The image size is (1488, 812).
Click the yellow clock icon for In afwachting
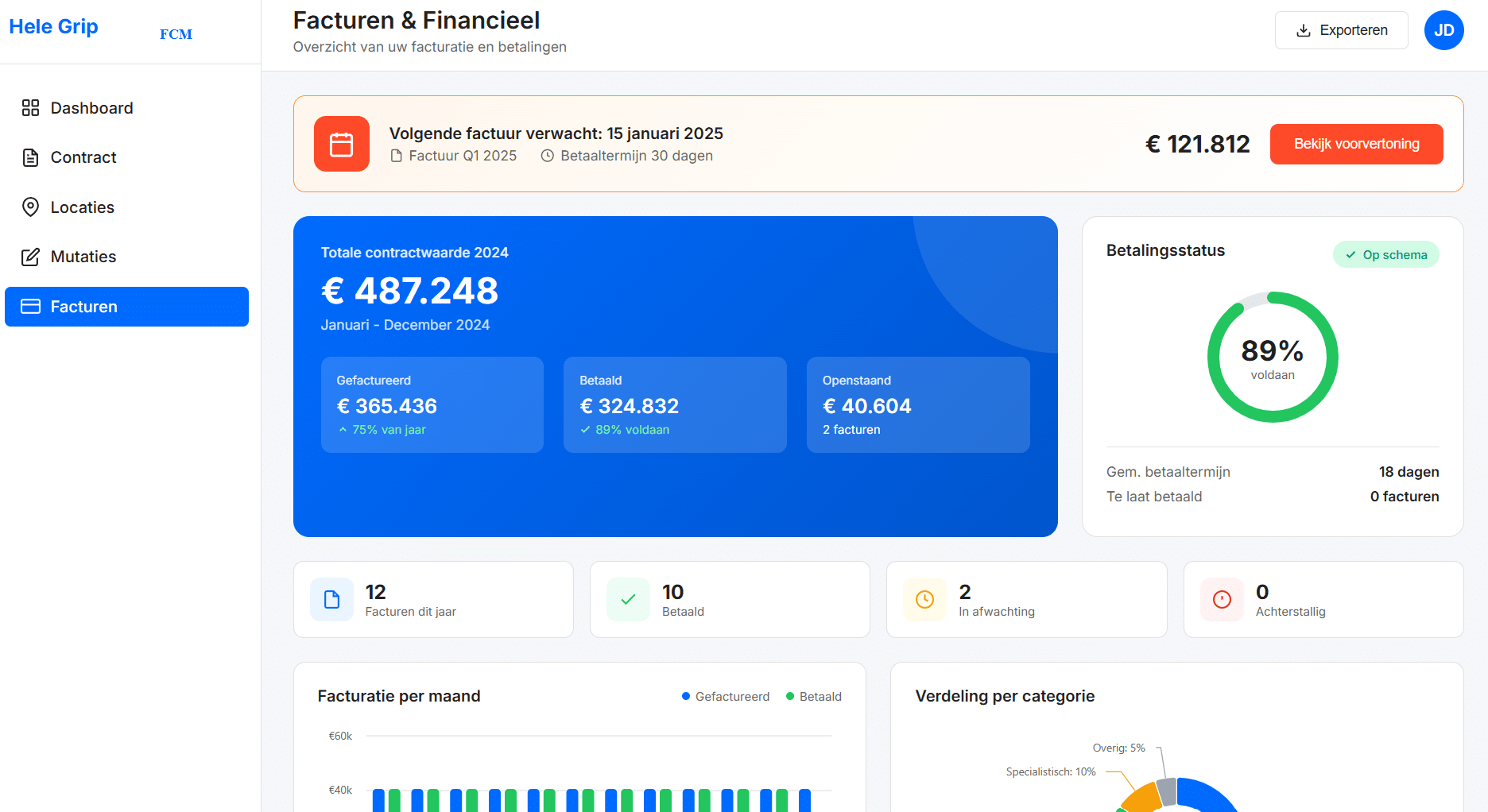[924, 599]
